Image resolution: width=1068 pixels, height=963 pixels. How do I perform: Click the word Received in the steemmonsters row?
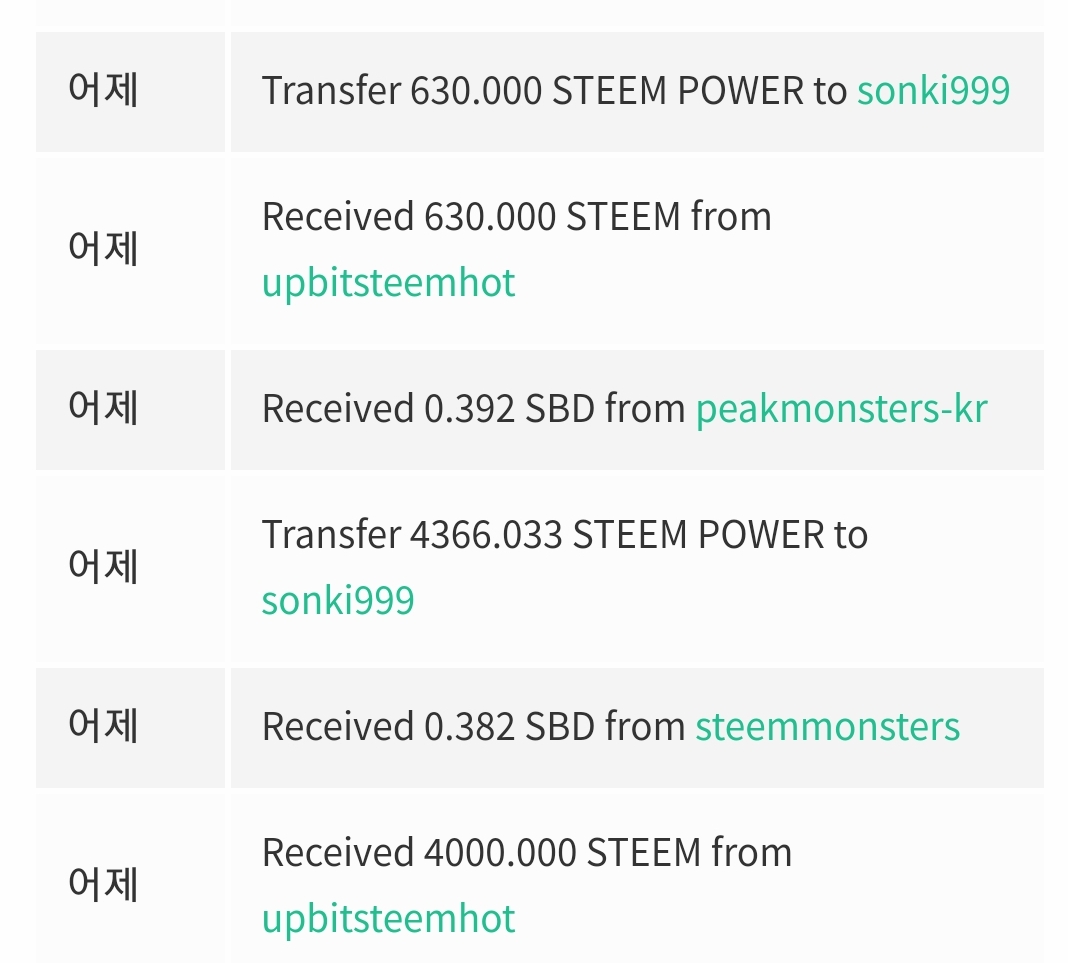point(337,727)
